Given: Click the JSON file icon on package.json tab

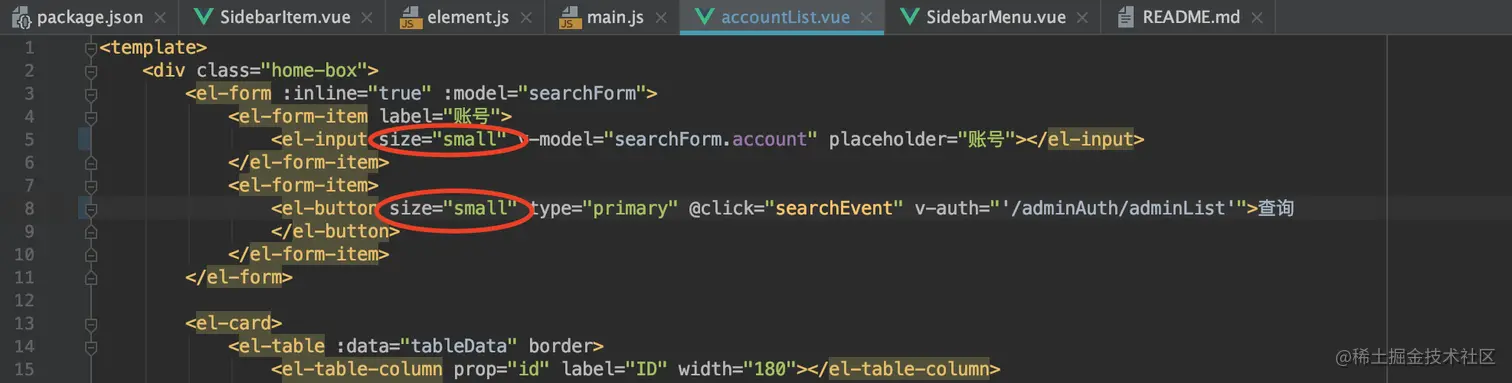Looking at the screenshot, I should 22,17.
